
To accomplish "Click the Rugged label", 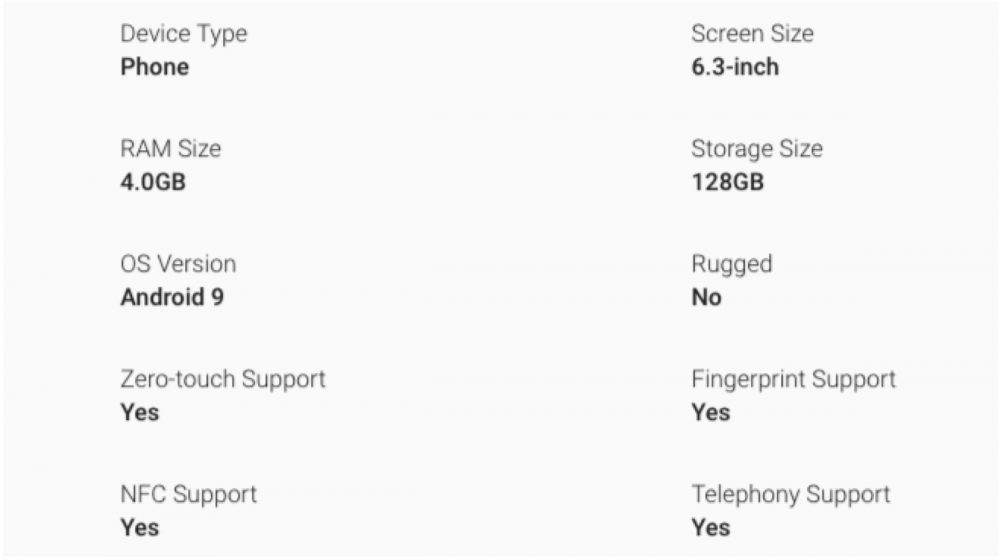I will 731,264.
